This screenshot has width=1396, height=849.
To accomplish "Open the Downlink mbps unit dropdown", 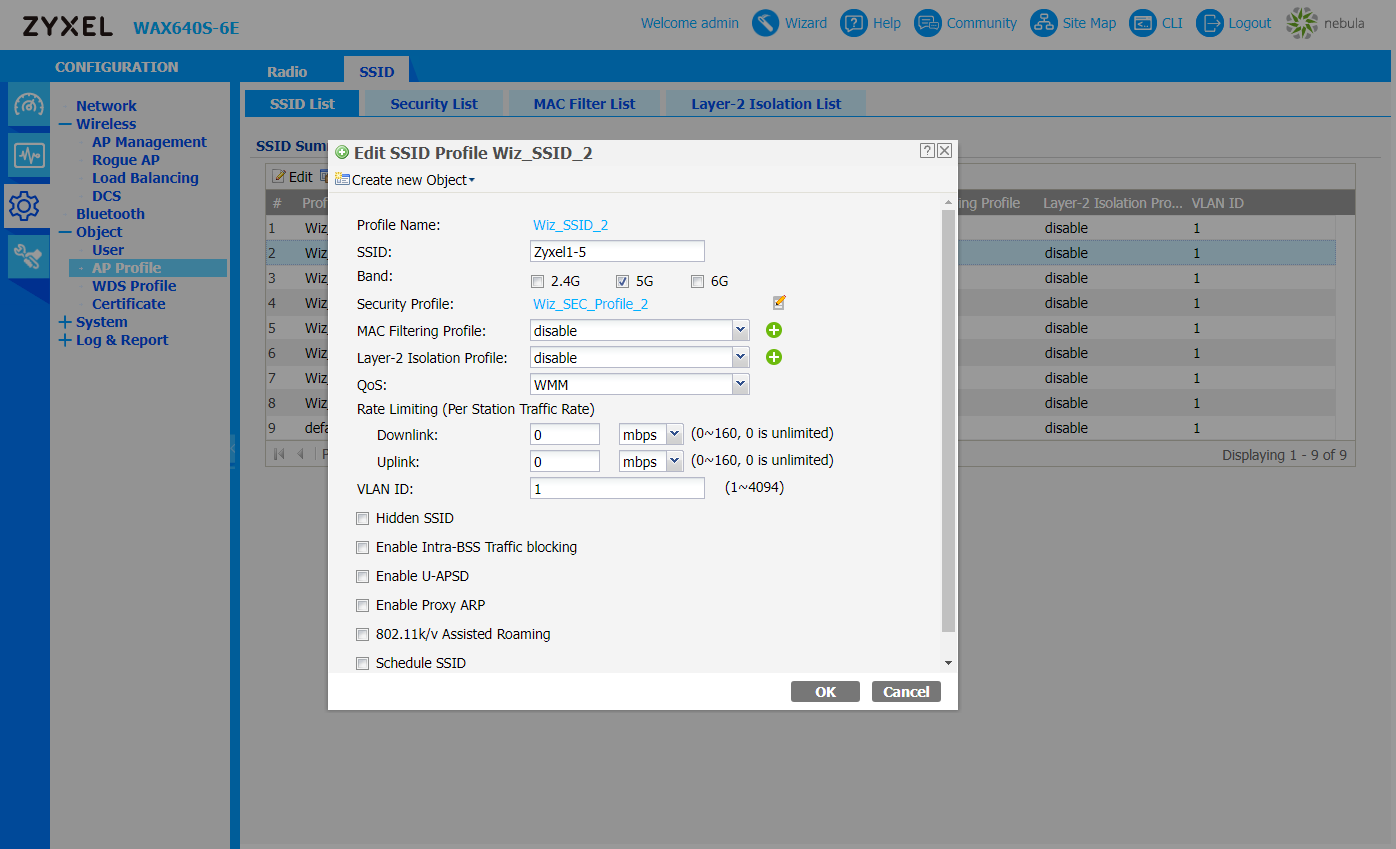I will click(673, 434).
